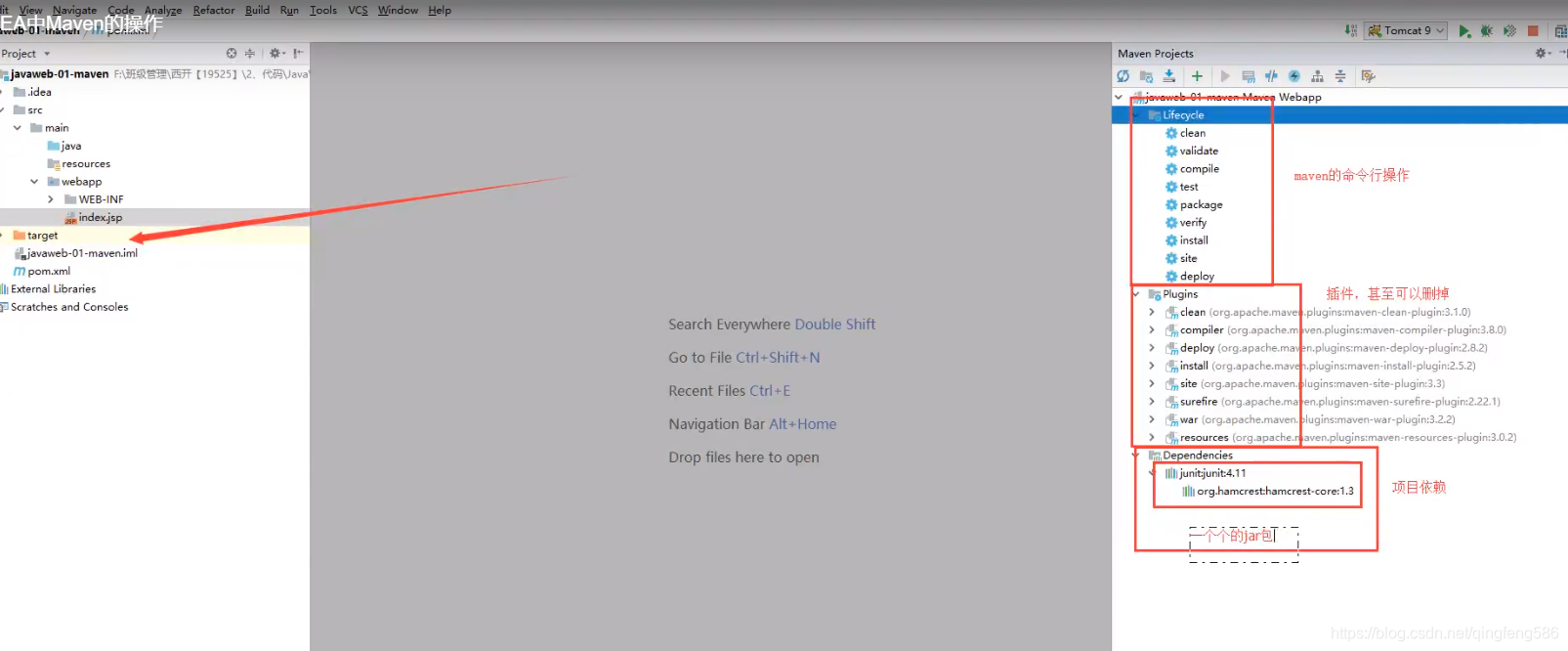Expand the WEB-INF folder
The image size is (1568, 651).
pyautogui.click(x=51, y=199)
